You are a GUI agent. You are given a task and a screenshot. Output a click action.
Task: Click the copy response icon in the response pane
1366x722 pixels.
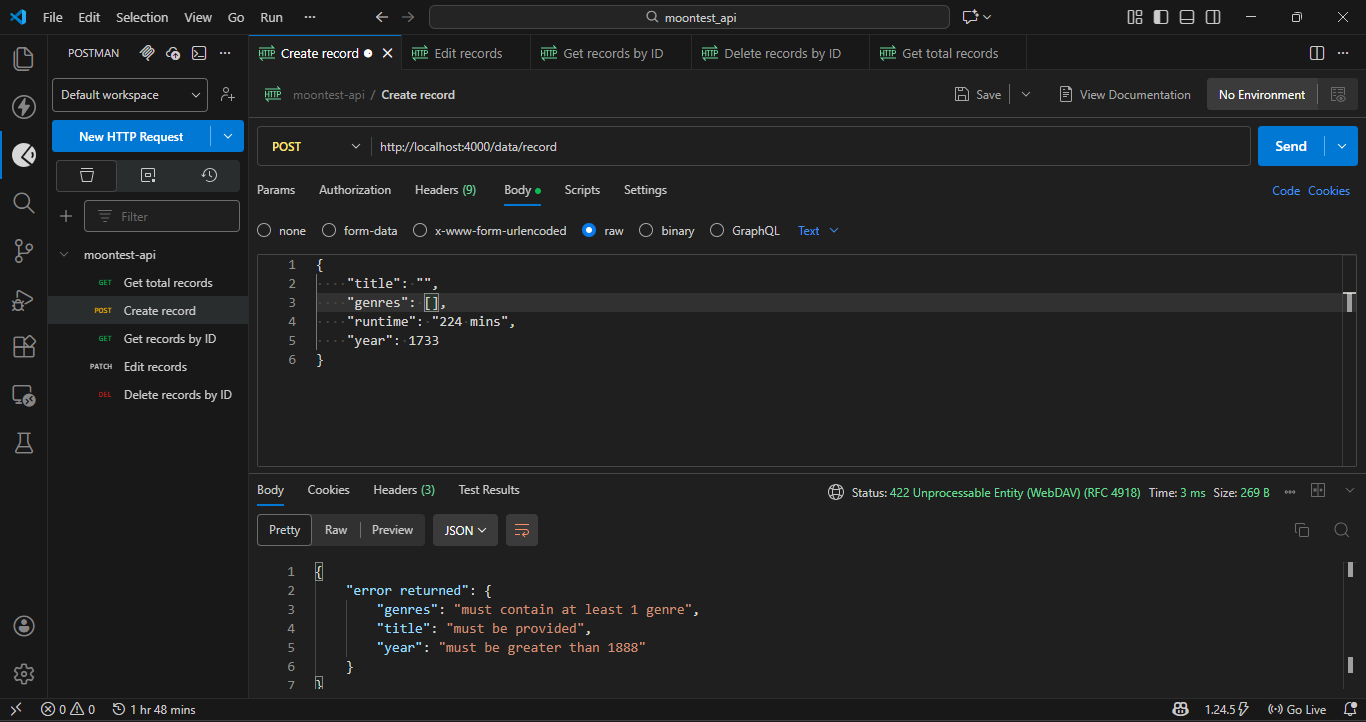(1302, 530)
